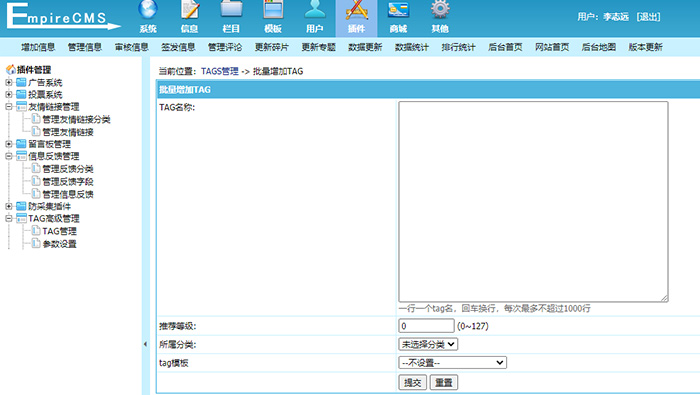Open the 模板 template icon
Viewport: 700px width, 395px height.
point(273,10)
